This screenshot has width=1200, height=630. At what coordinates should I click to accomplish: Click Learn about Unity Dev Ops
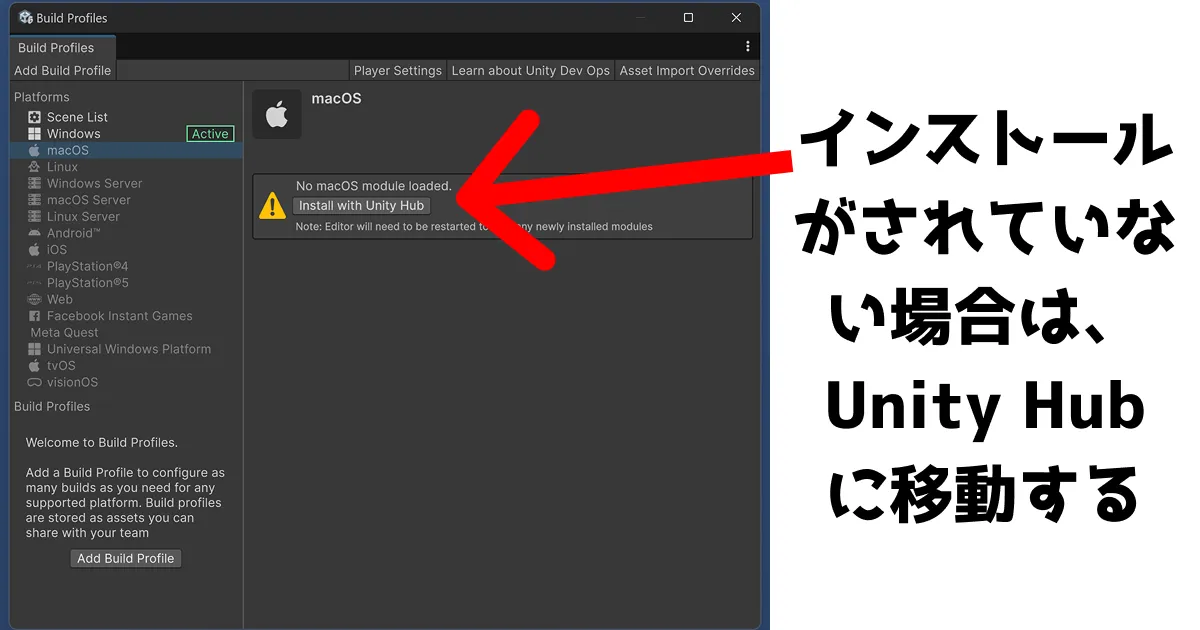click(530, 71)
